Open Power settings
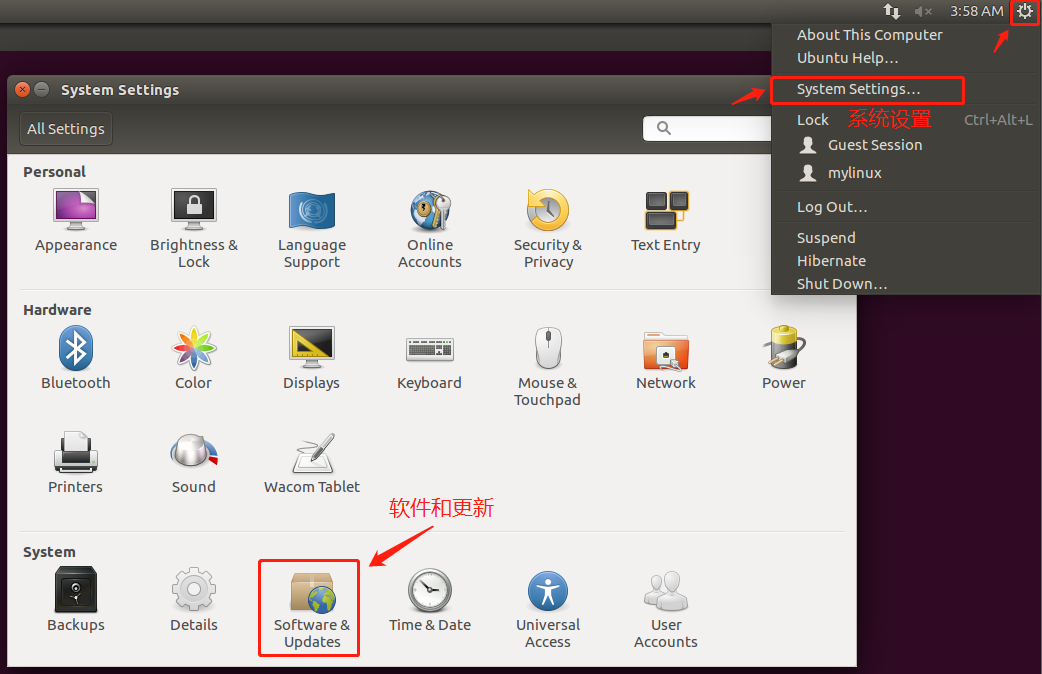This screenshot has width=1042, height=674. coord(784,358)
